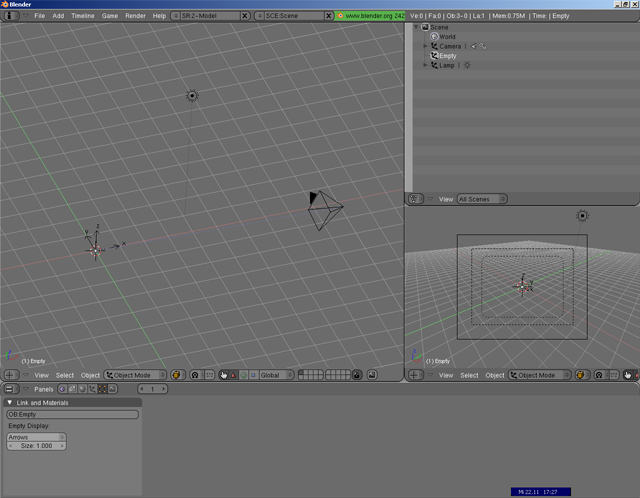640x498 pixels.
Task: Toggle the translate manipulator triangle button
Action: click(x=234, y=375)
